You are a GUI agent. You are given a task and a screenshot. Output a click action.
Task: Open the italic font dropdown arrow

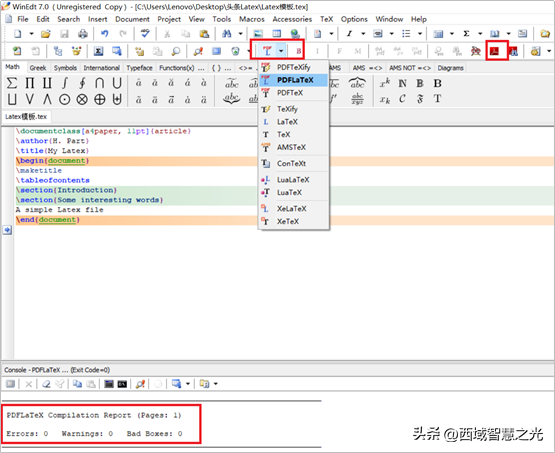click(x=363, y=34)
